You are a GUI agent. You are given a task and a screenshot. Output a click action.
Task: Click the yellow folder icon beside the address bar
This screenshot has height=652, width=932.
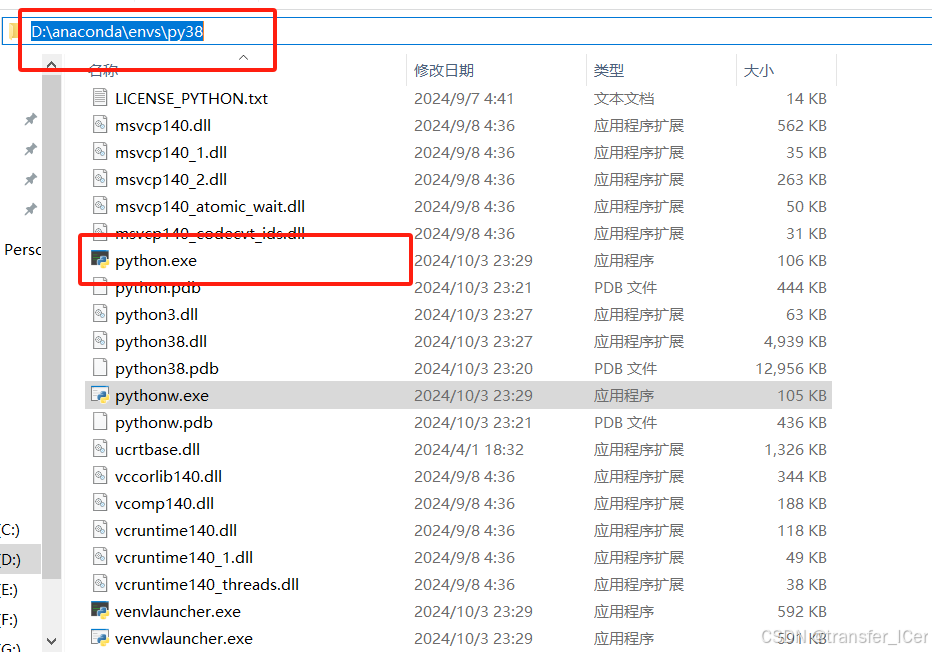point(11,29)
